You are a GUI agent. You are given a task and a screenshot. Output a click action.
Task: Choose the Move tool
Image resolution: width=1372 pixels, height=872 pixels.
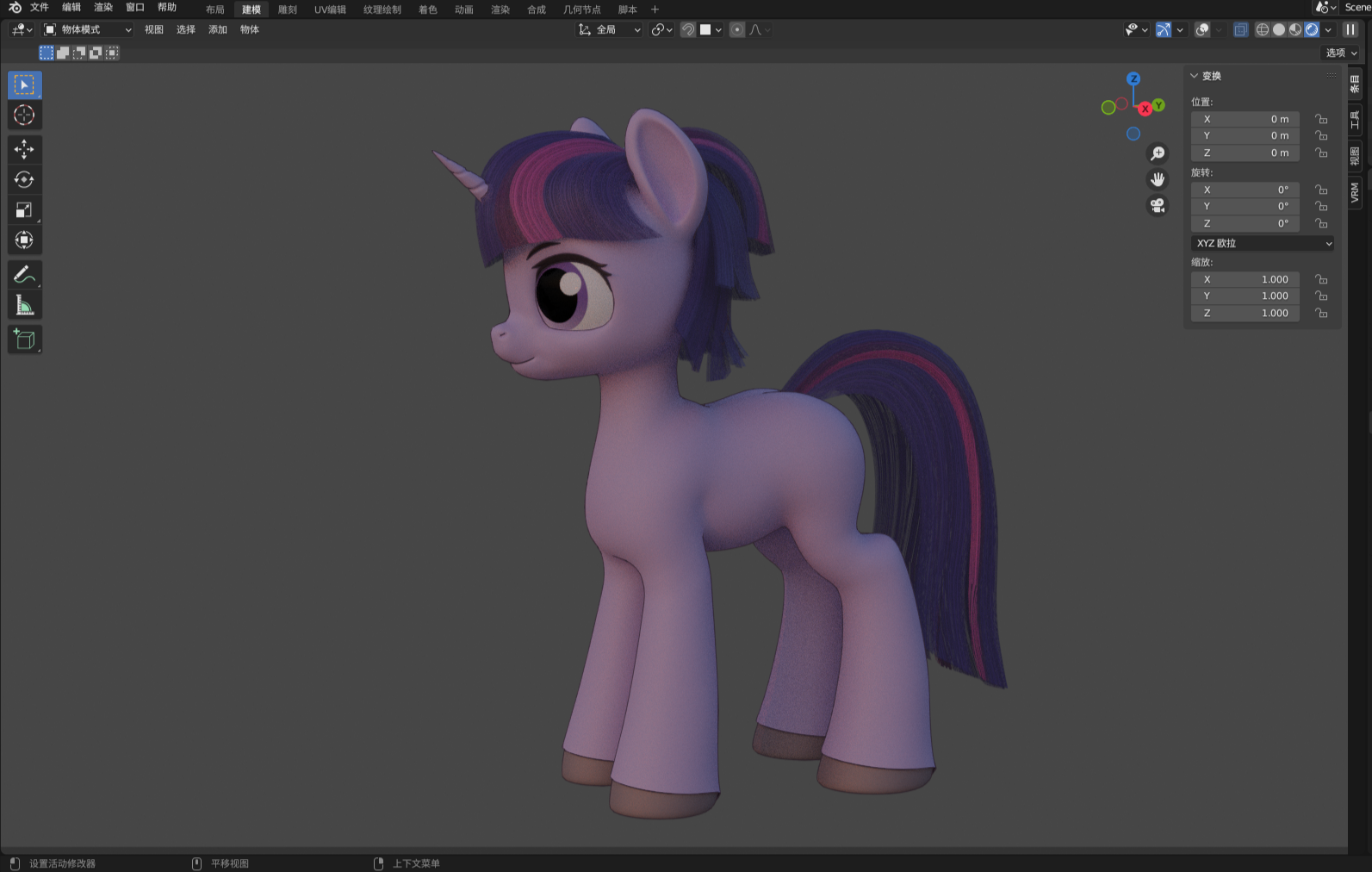point(24,149)
